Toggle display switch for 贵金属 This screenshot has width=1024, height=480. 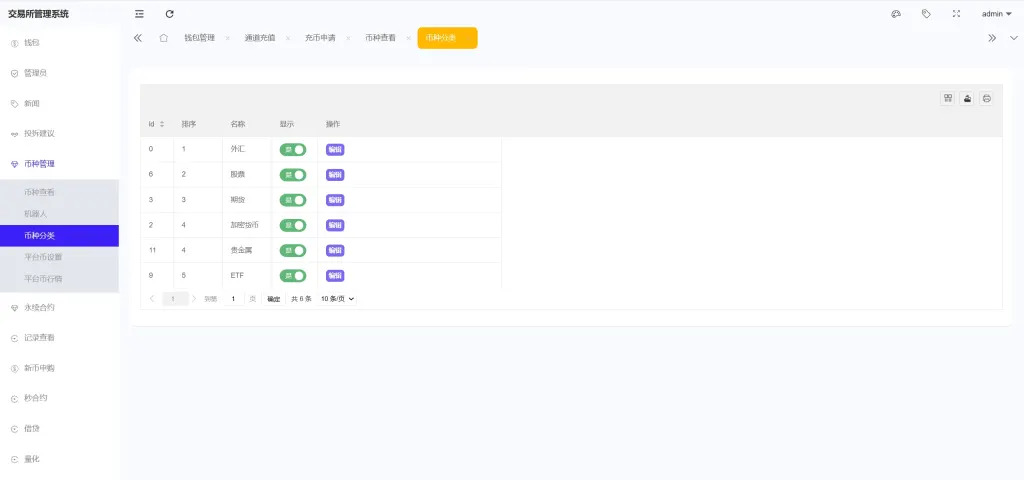(x=293, y=251)
